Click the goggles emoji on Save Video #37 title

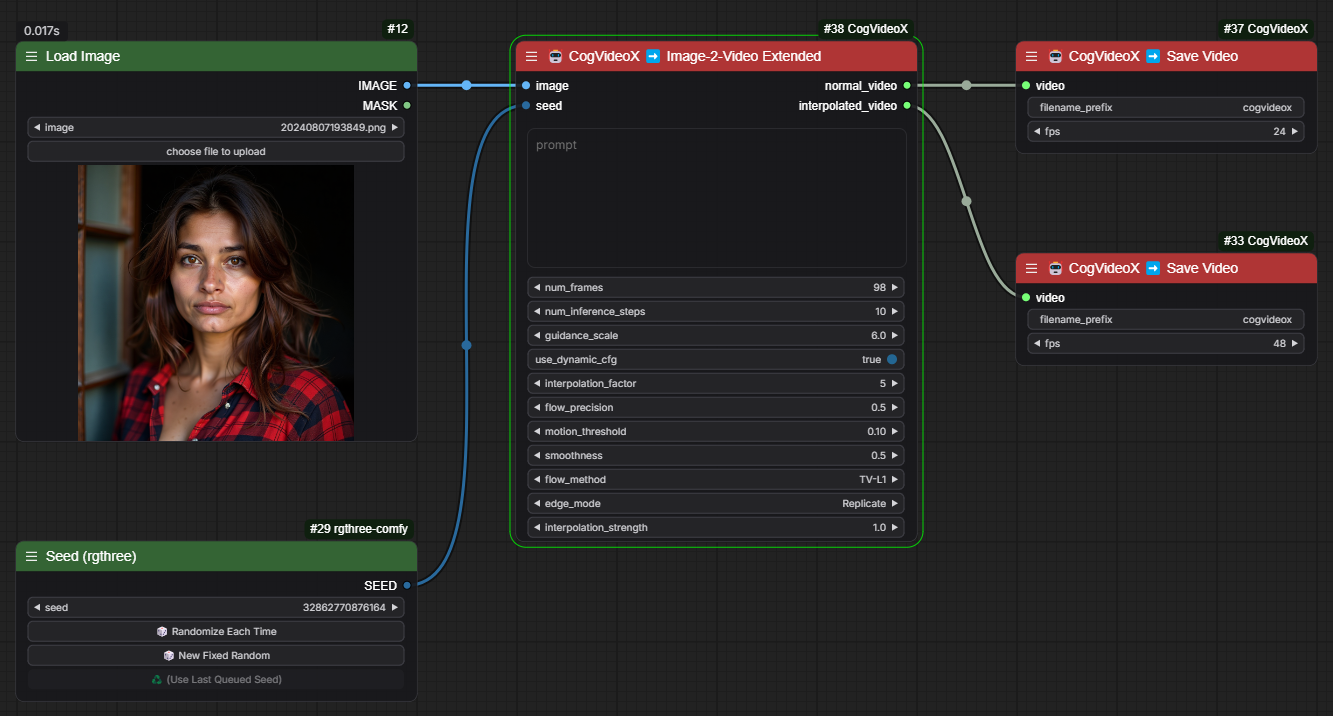coord(1056,56)
